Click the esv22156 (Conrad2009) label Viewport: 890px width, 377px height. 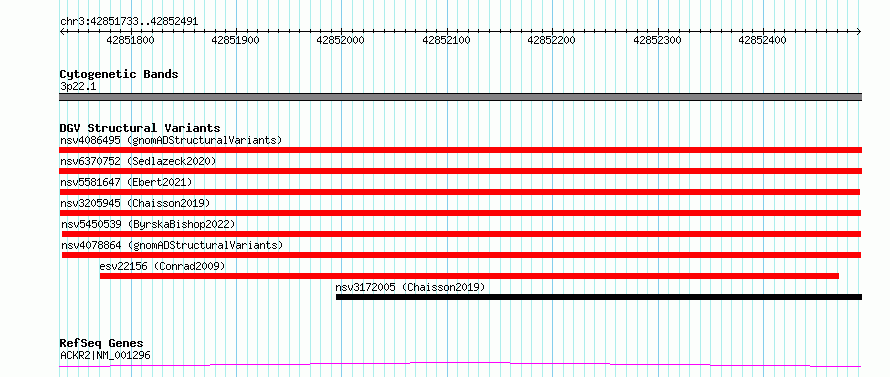pos(162,266)
